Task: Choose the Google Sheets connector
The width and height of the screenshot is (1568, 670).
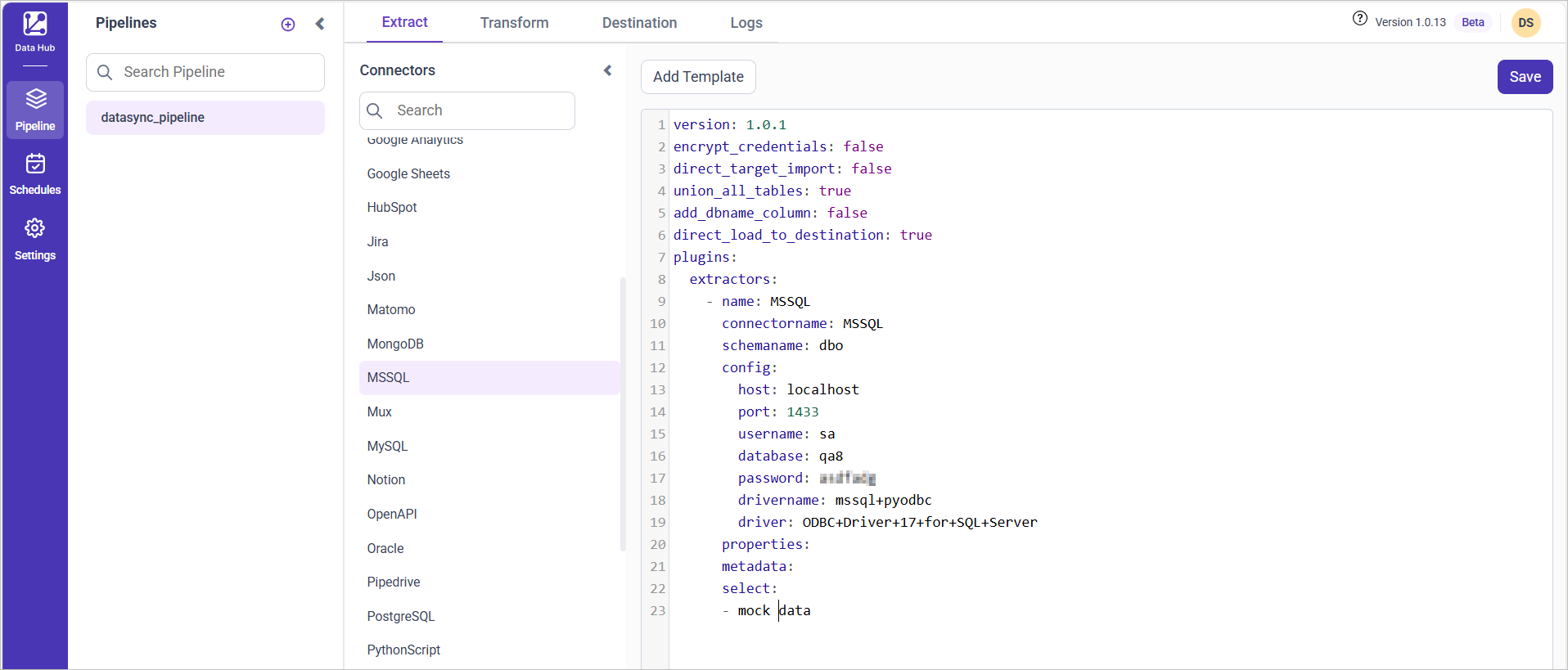Action: (408, 173)
